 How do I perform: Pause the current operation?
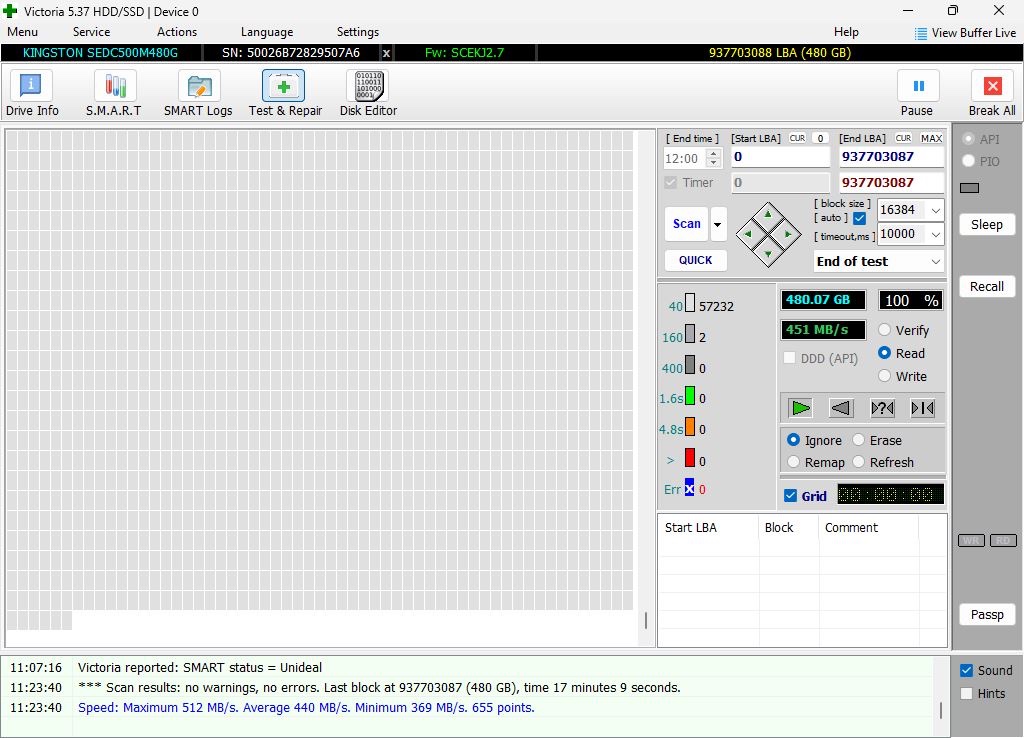click(x=917, y=91)
